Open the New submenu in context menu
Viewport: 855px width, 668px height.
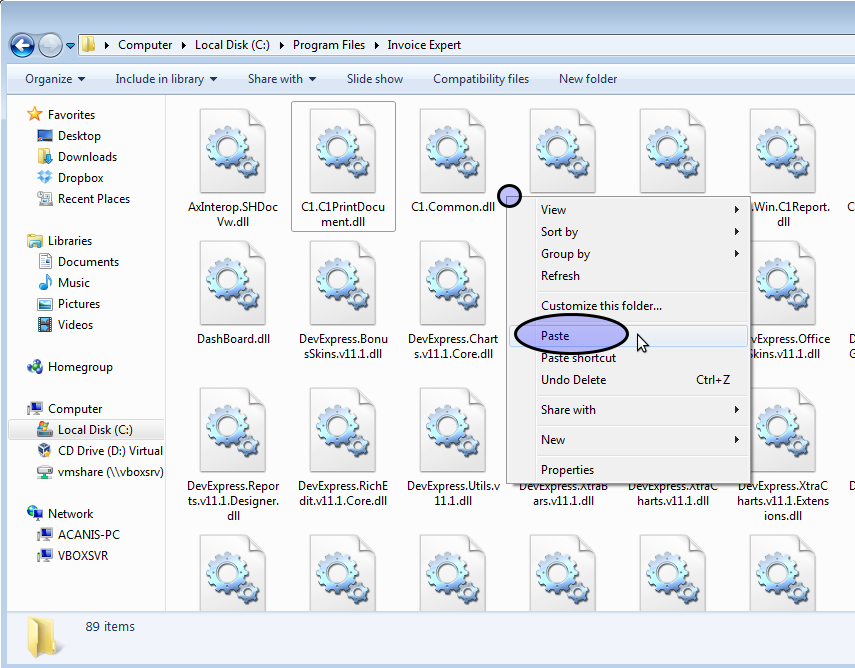click(x=629, y=440)
